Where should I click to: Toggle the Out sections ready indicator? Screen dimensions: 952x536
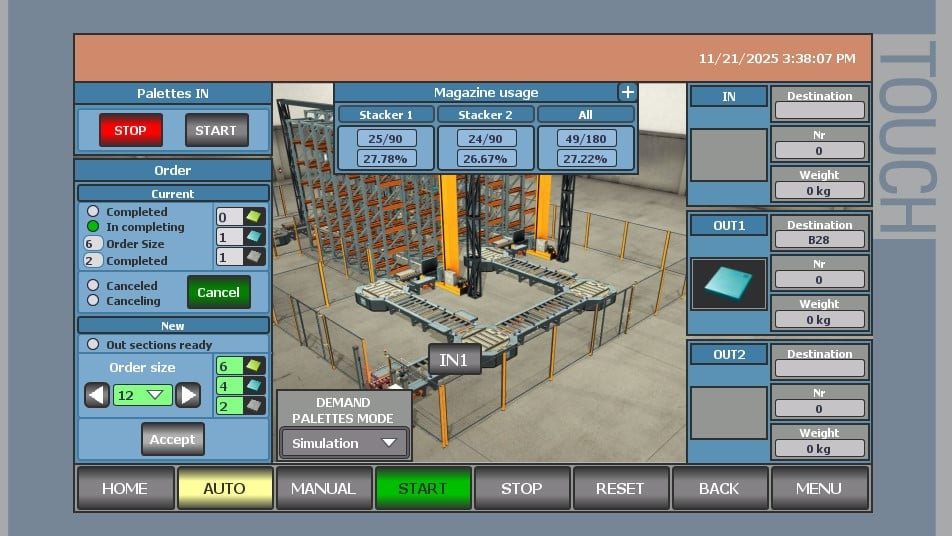tap(93, 344)
